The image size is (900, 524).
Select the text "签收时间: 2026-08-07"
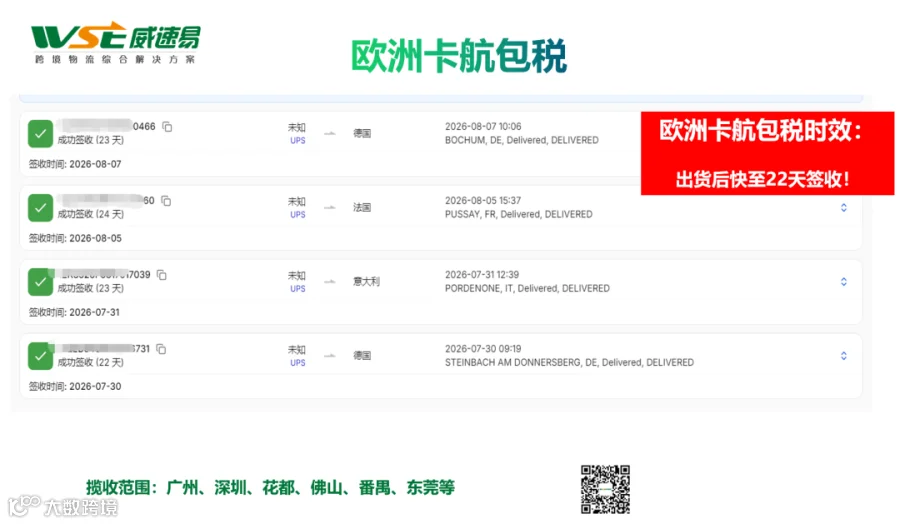pos(75,164)
